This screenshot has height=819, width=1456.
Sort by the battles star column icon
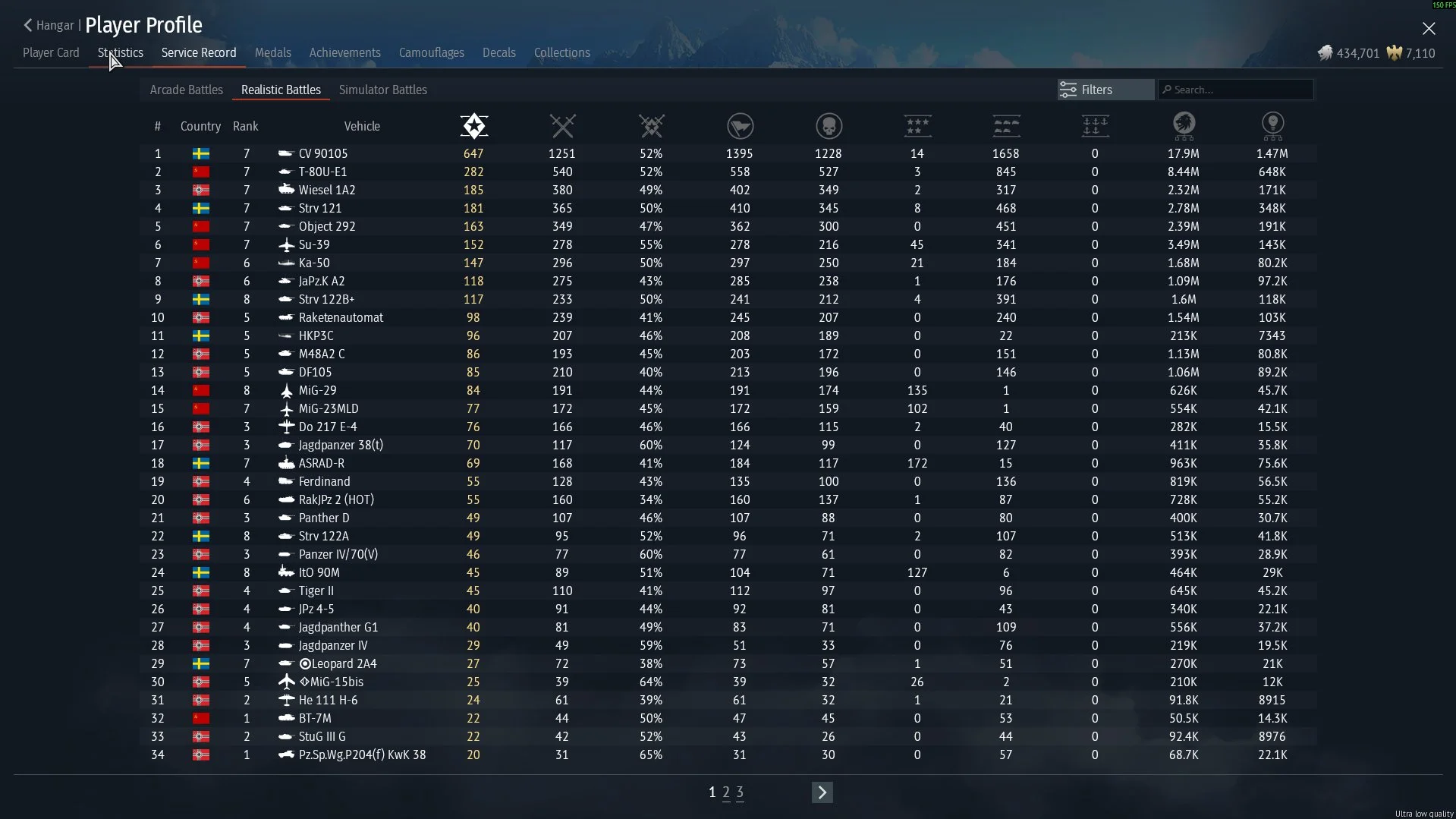(473, 126)
